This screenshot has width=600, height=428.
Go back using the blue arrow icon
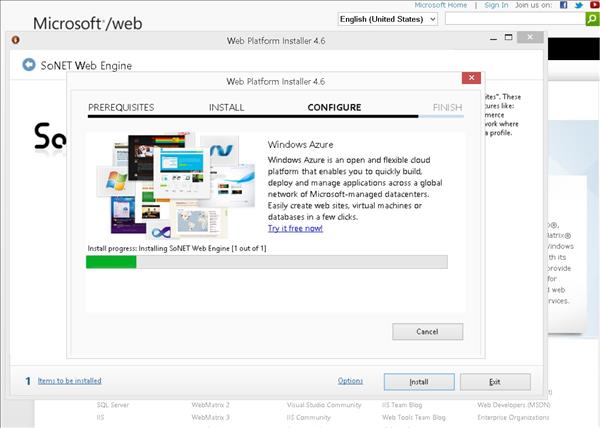pos(29,65)
